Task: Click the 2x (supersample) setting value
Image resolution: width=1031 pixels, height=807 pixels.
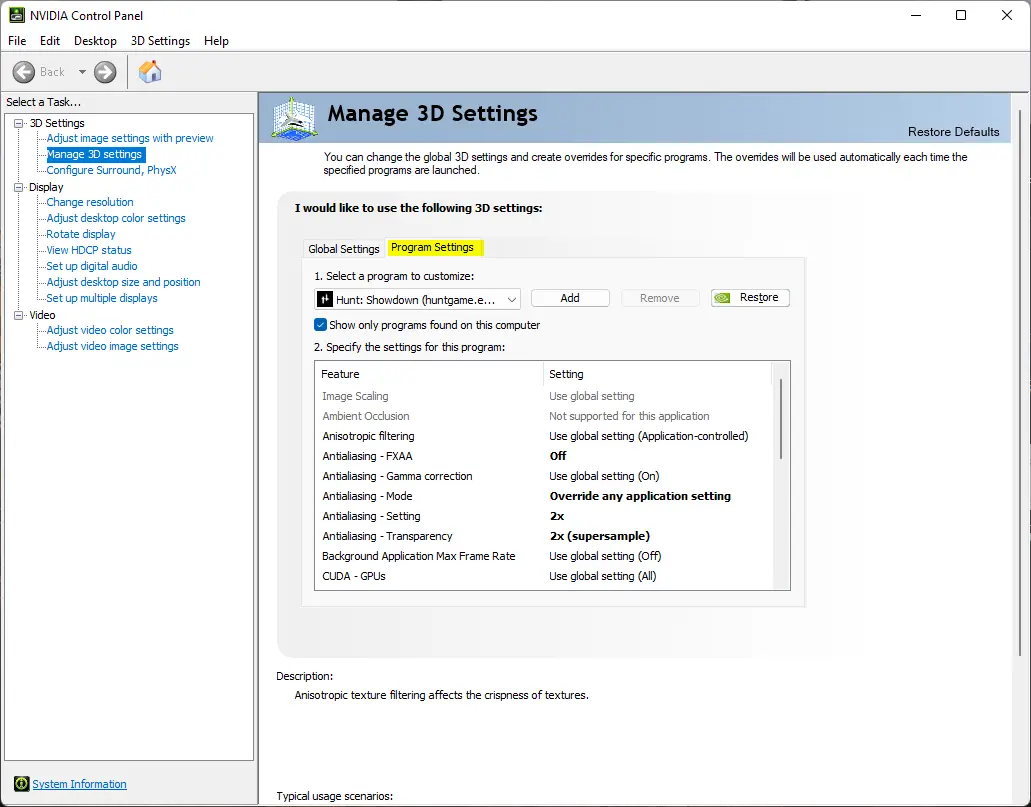Action: coord(600,536)
